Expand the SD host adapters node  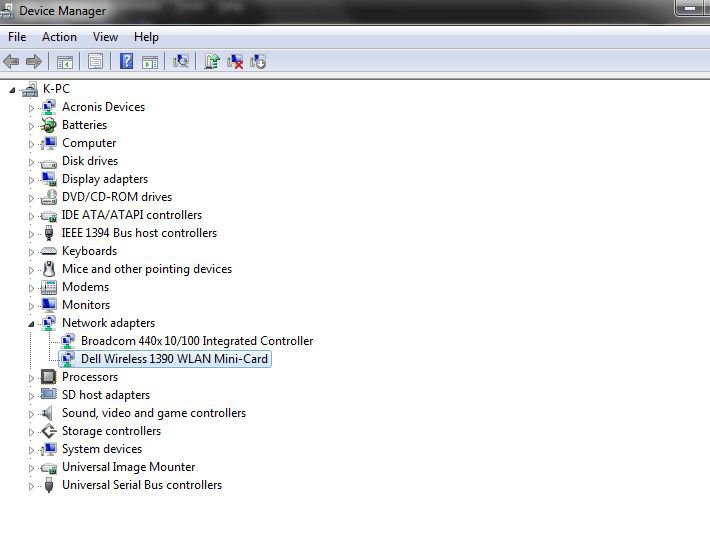[31, 396]
